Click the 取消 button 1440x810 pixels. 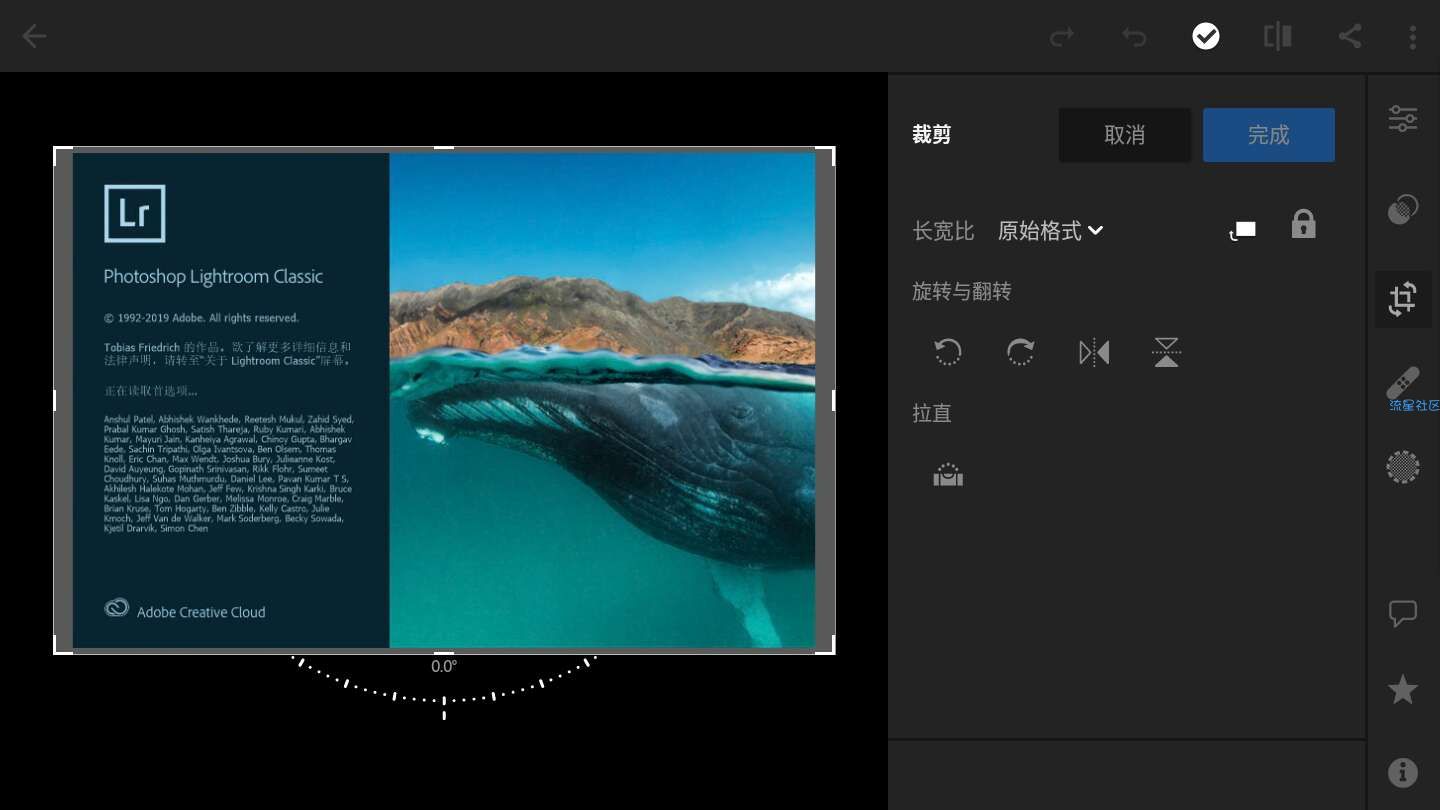1125,135
